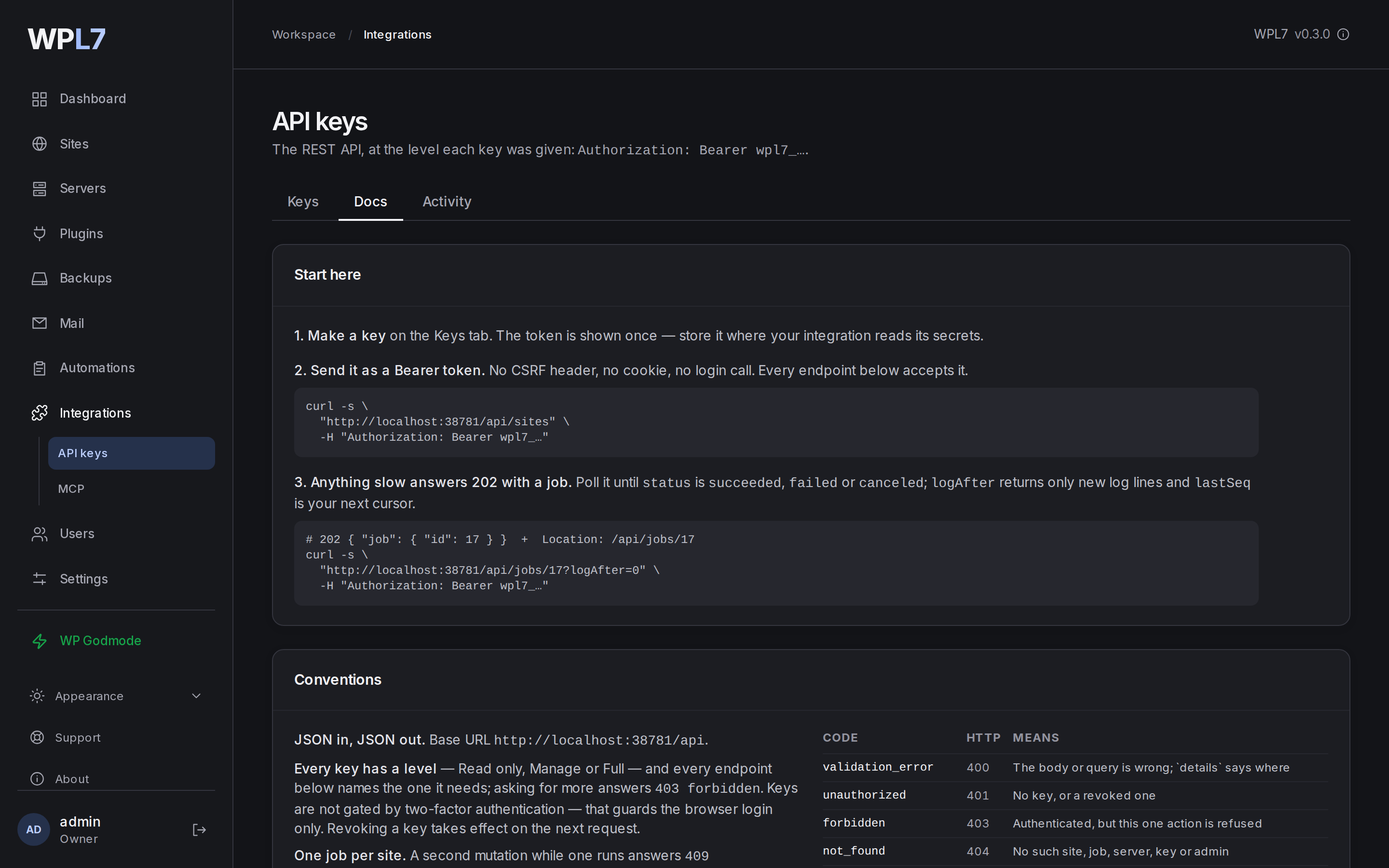Switch to the Keys tab
The height and width of the screenshot is (868, 1389).
coord(302,202)
